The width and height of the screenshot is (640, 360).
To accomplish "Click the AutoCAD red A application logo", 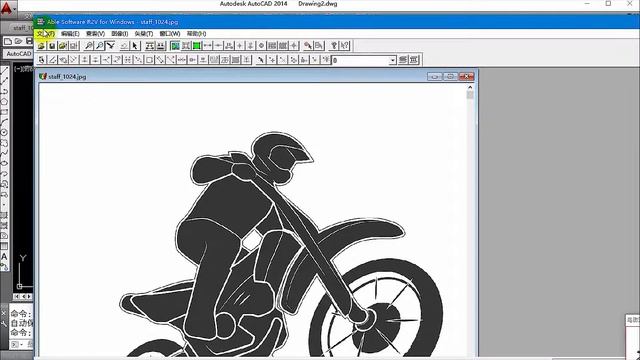I will pyautogui.click(x=7, y=7).
